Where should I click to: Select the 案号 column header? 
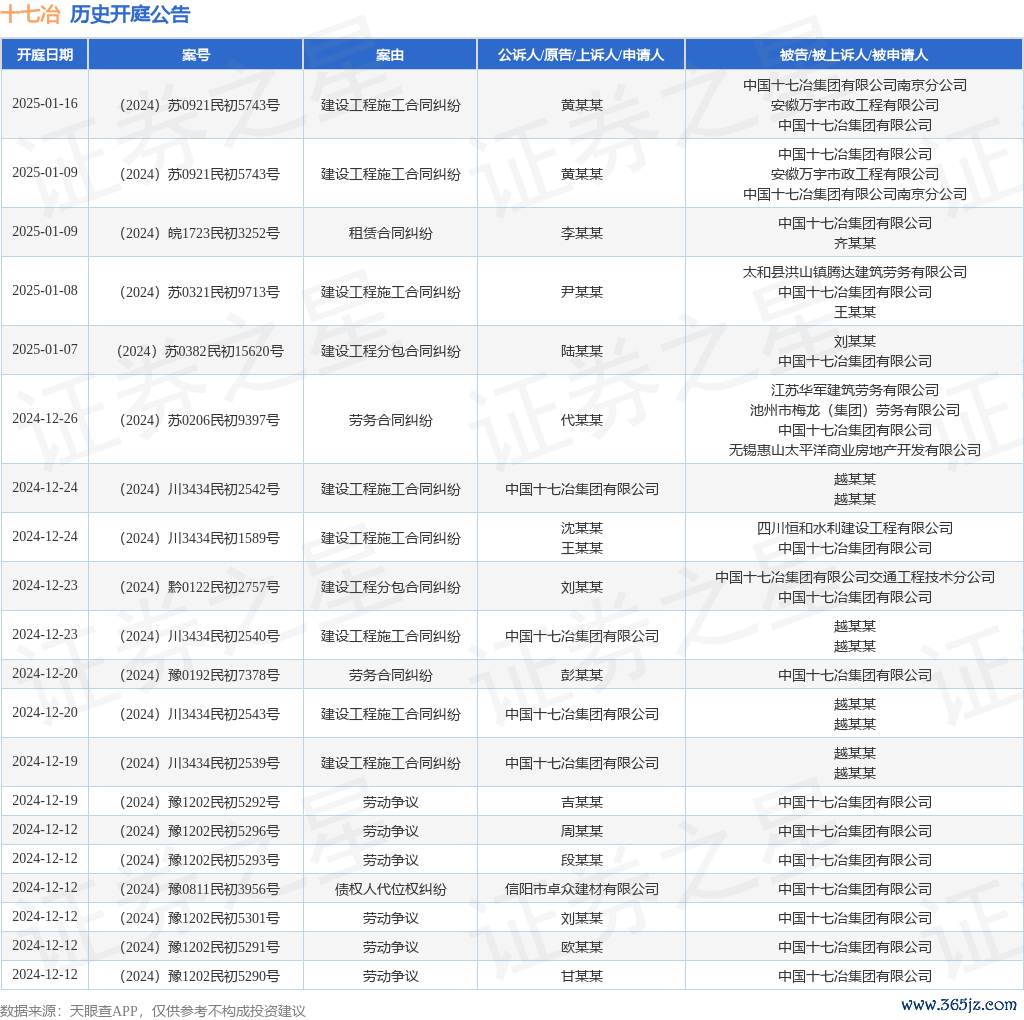(196, 55)
